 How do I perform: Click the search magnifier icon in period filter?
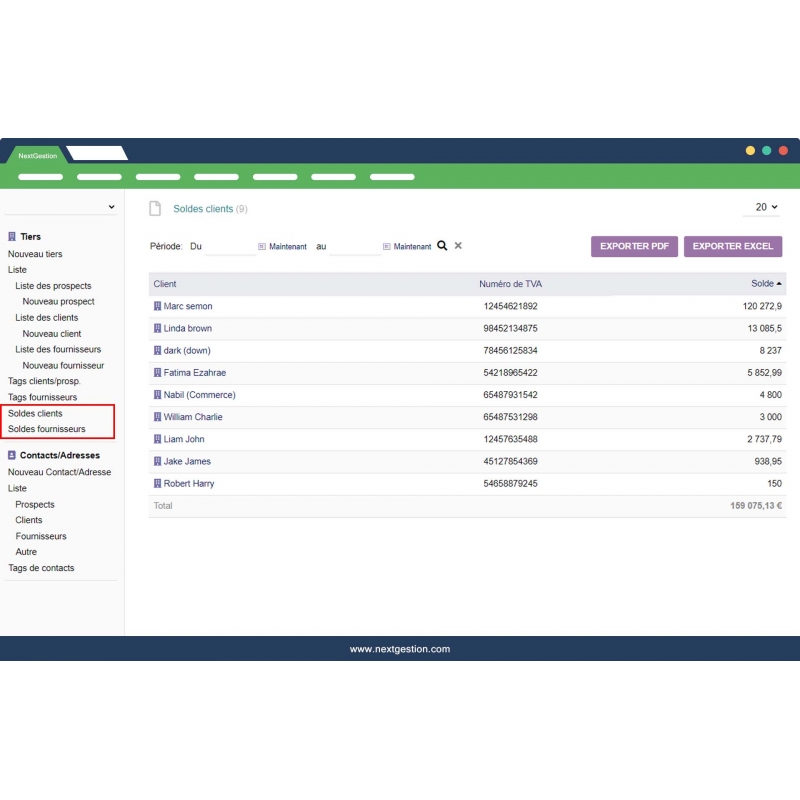(442, 246)
